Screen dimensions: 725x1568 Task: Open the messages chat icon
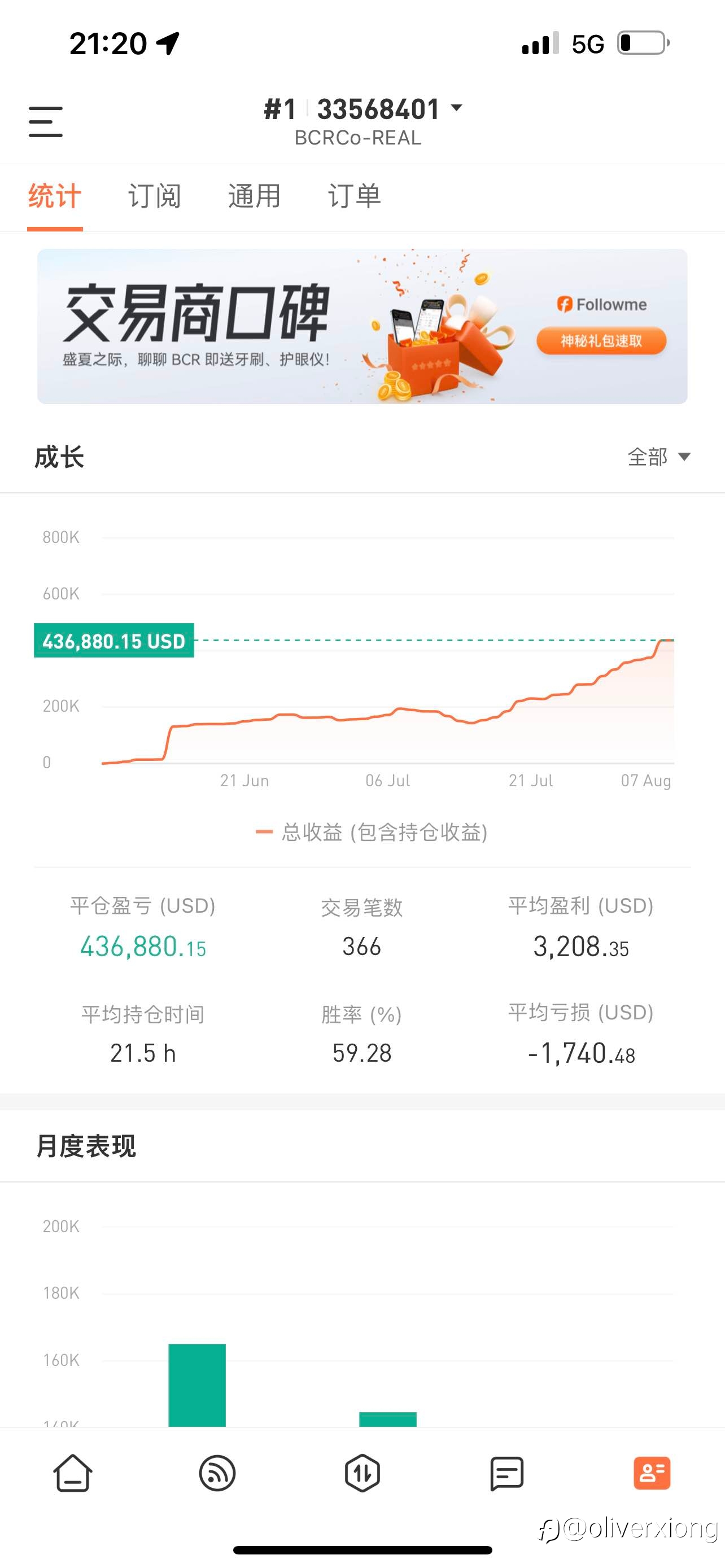pyautogui.click(x=506, y=1474)
